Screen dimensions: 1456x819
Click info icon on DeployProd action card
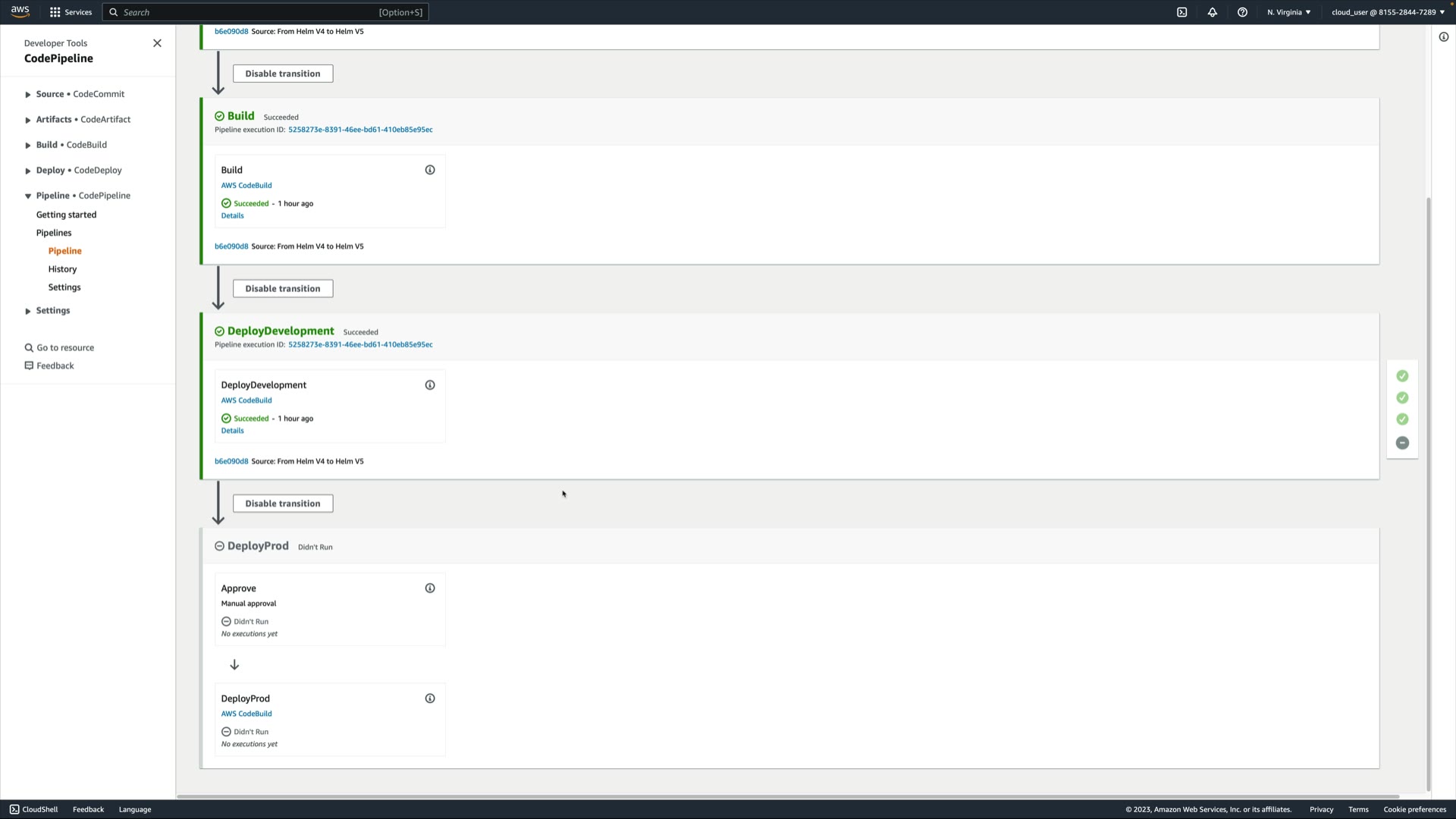point(430,698)
